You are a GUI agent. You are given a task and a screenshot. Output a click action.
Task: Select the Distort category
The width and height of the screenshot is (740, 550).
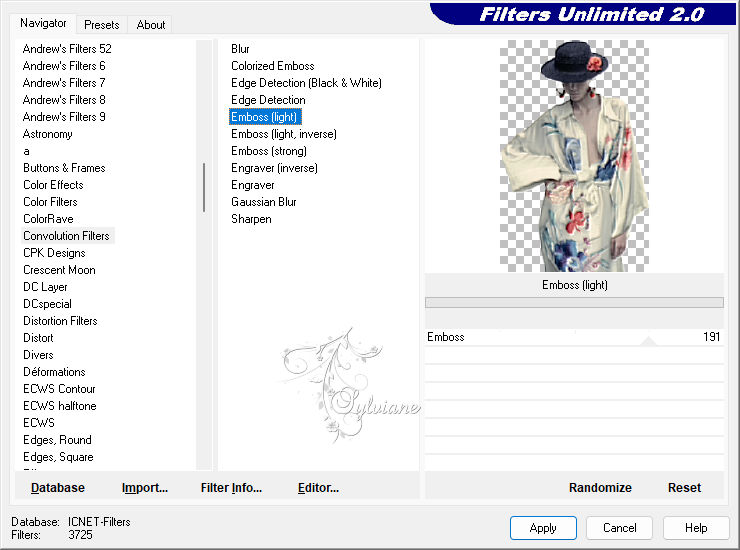click(38, 338)
